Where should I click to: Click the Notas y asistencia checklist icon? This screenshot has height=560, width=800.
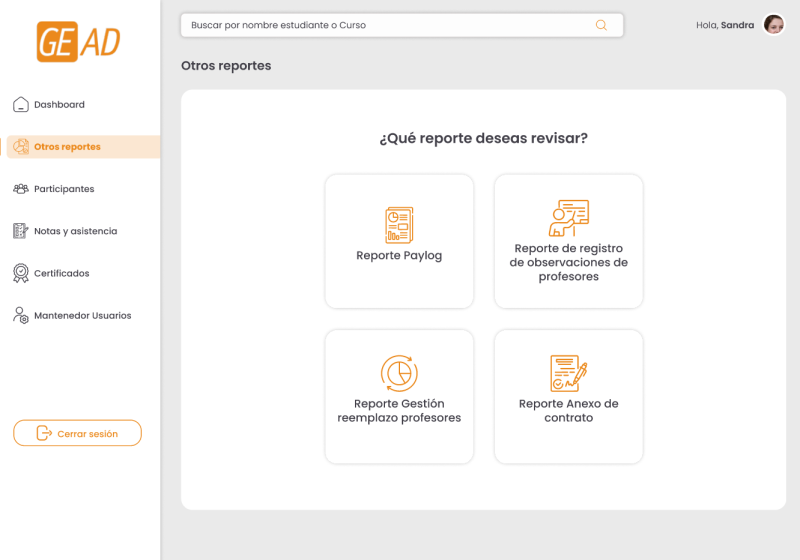click(20, 231)
